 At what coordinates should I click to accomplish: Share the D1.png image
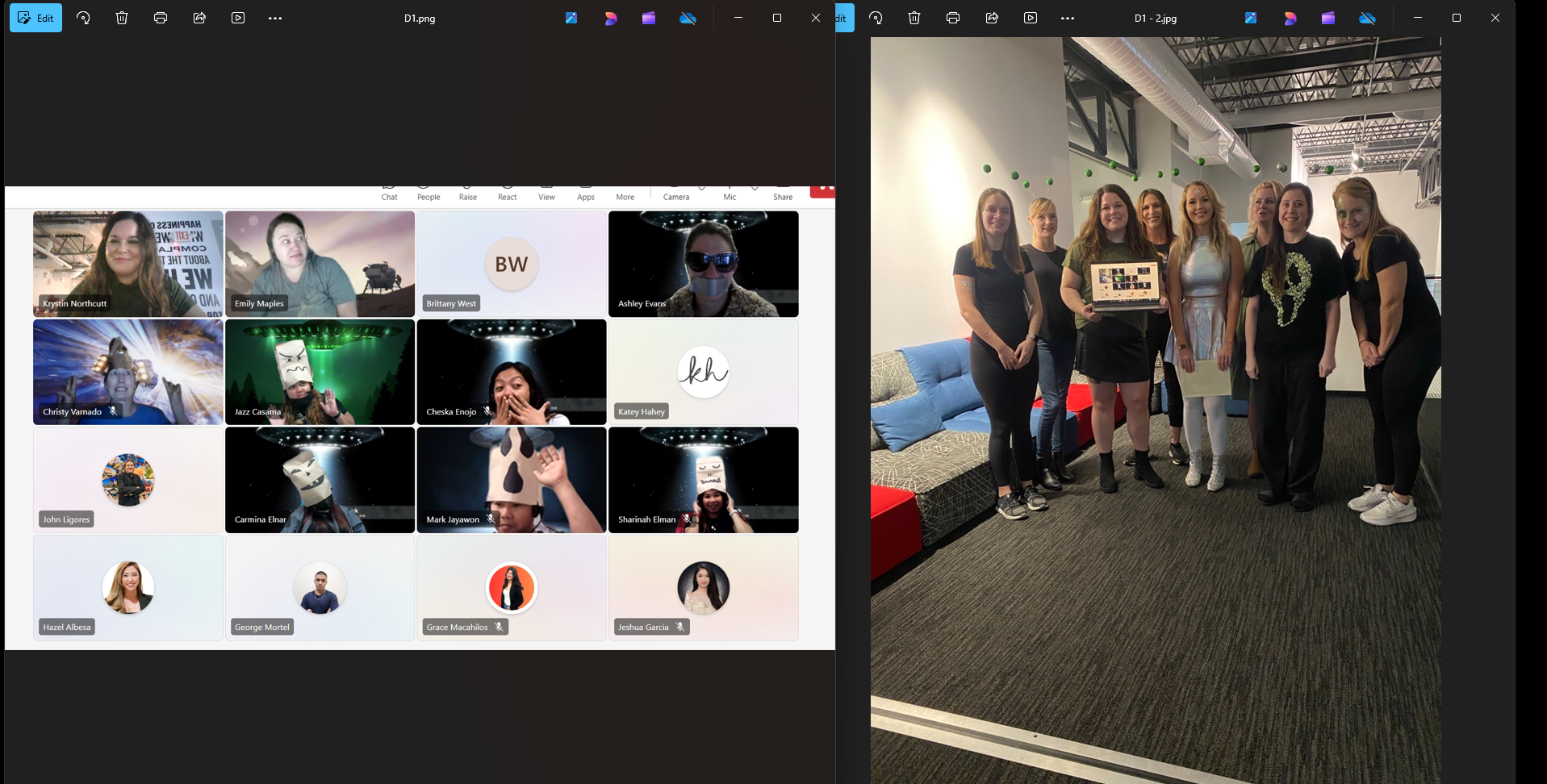coord(199,18)
